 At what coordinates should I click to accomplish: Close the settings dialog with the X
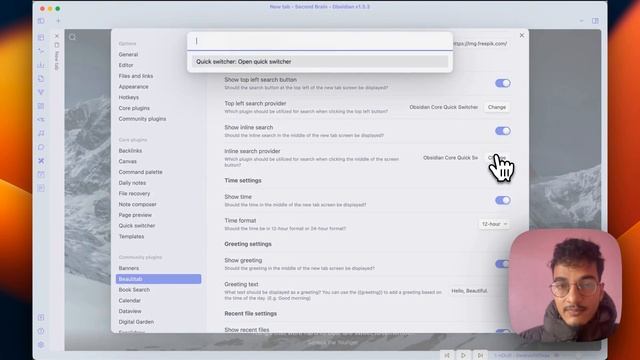(522, 36)
